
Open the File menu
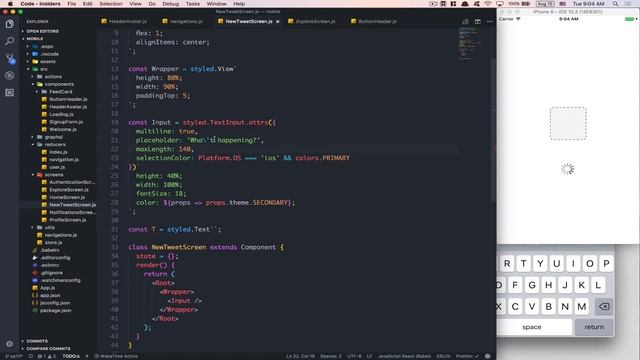(x=72, y=4)
